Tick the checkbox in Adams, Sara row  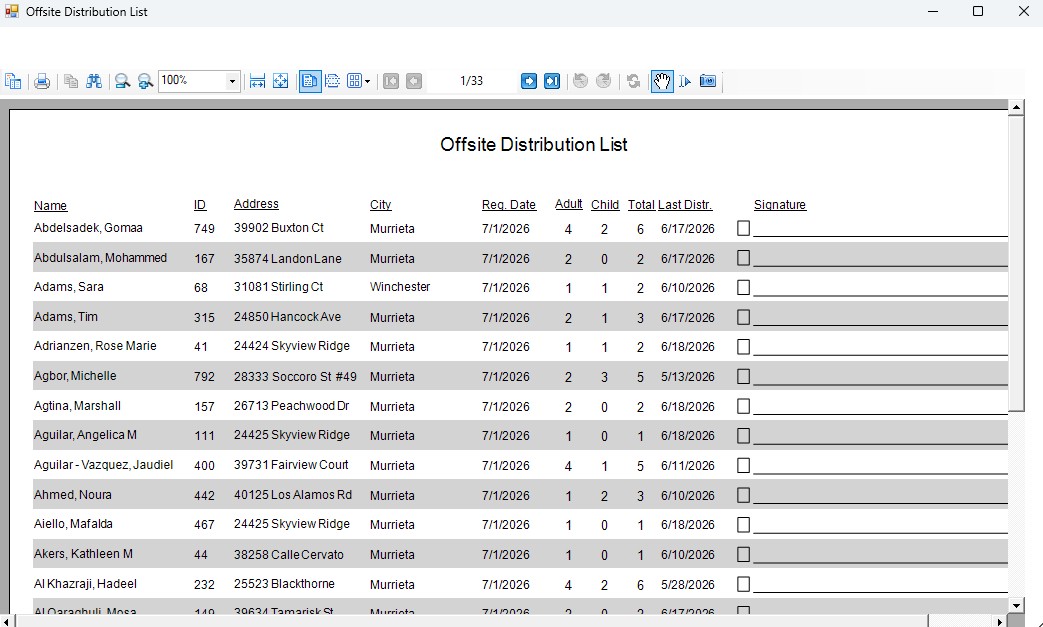[744, 287]
